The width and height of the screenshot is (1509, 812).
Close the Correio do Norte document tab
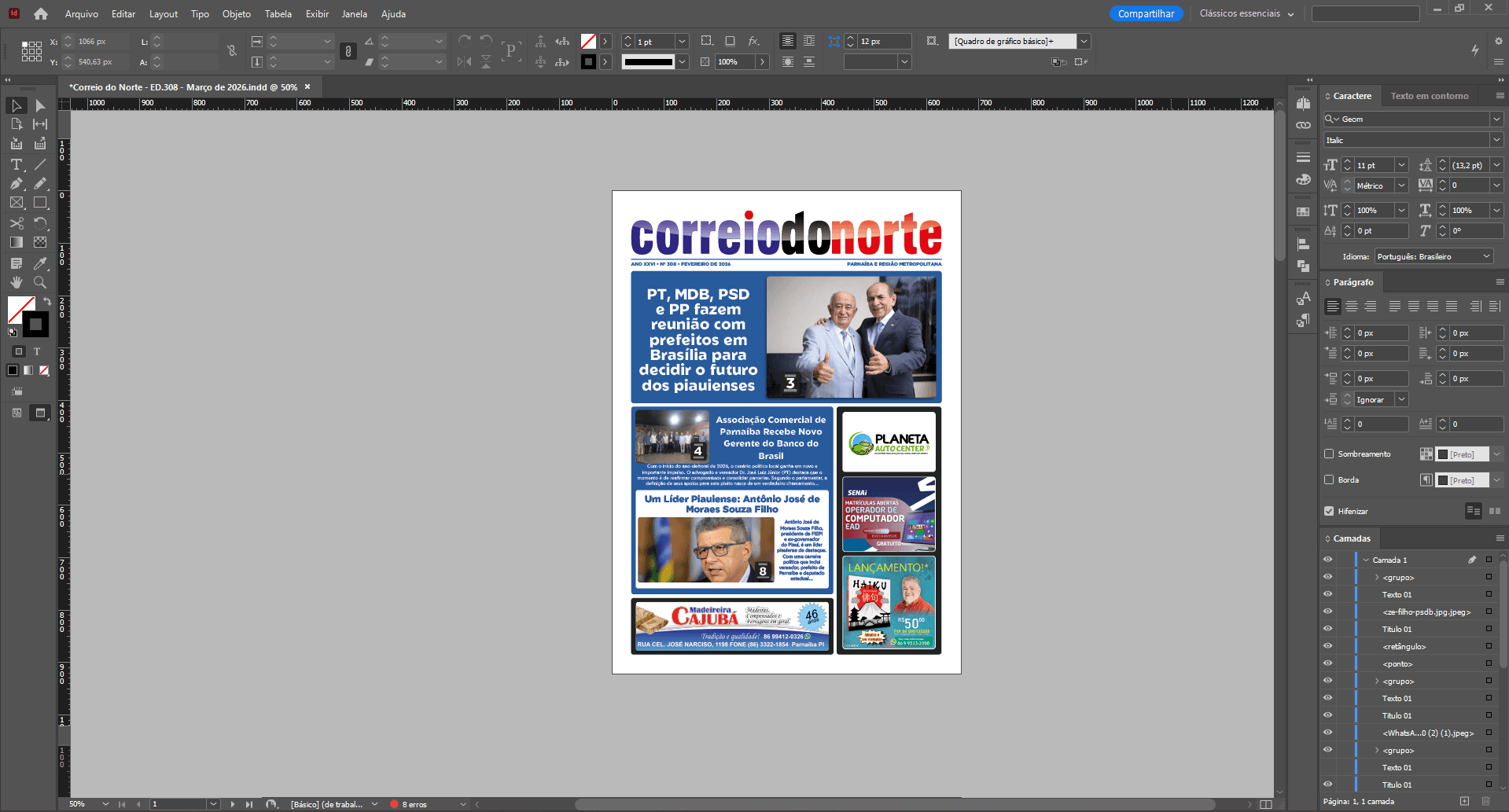pyautogui.click(x=307, y=86)
